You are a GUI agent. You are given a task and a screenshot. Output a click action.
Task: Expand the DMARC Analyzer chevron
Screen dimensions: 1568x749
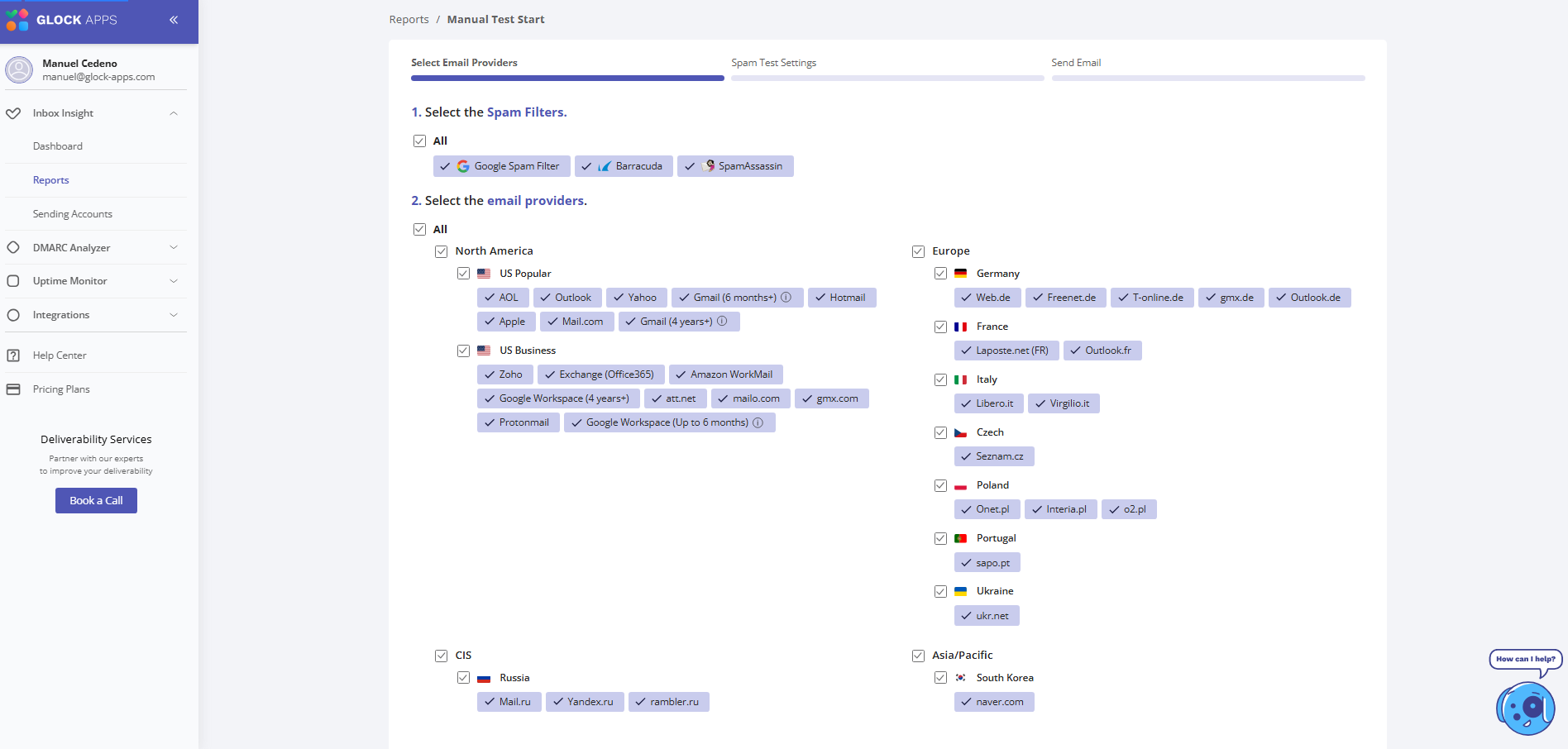(x=174, y=247)
